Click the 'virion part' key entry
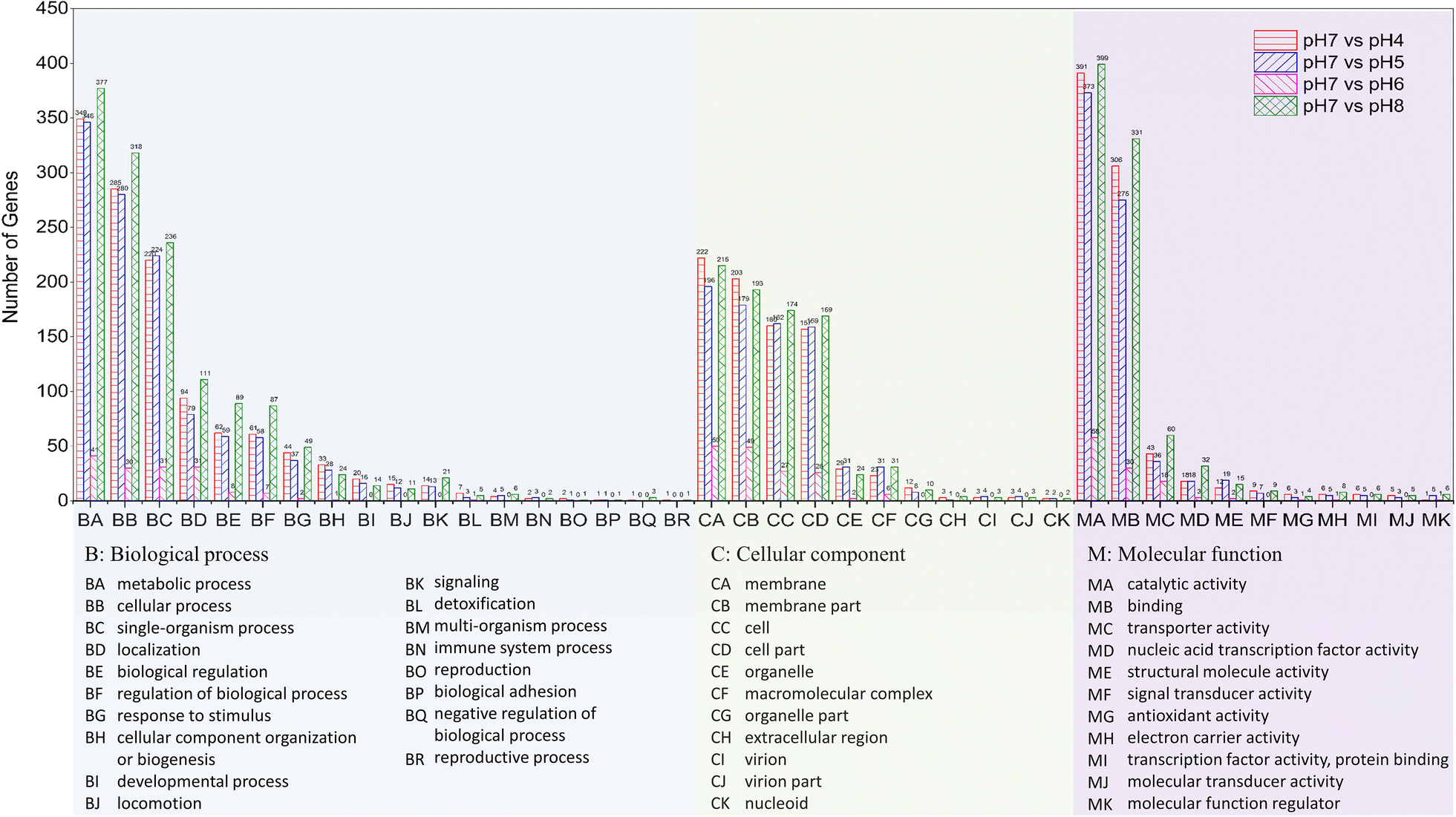1456x817 pixels. (783, 782)
